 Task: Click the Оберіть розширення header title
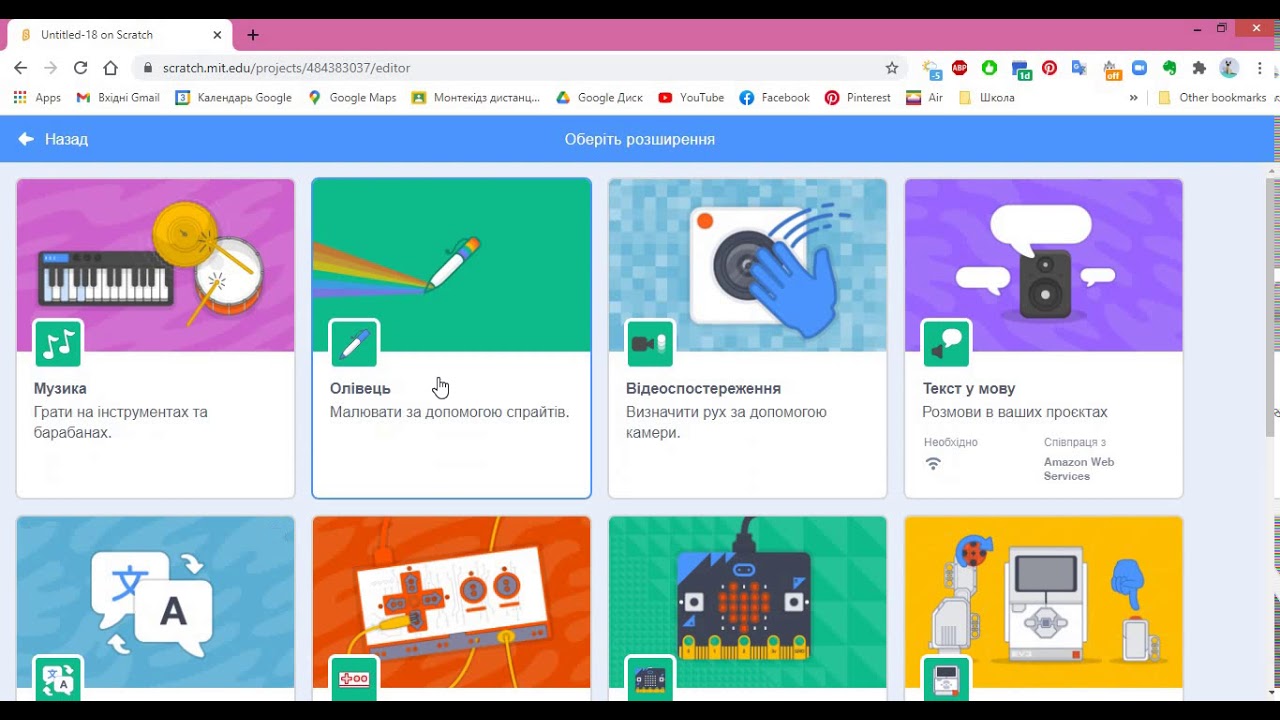click(640, 139)
